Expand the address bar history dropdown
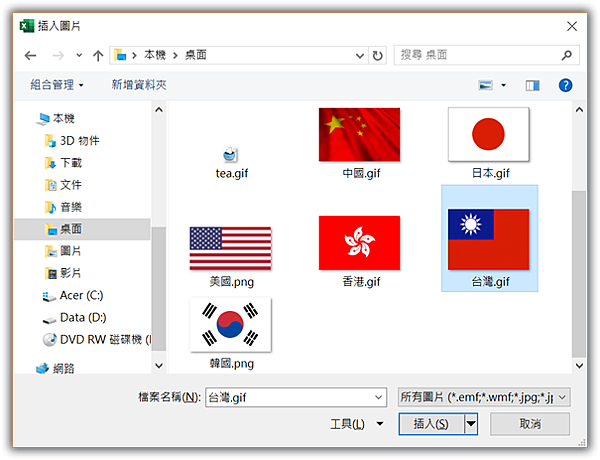Viewport: 600px width, 460px height. (360, 56)
